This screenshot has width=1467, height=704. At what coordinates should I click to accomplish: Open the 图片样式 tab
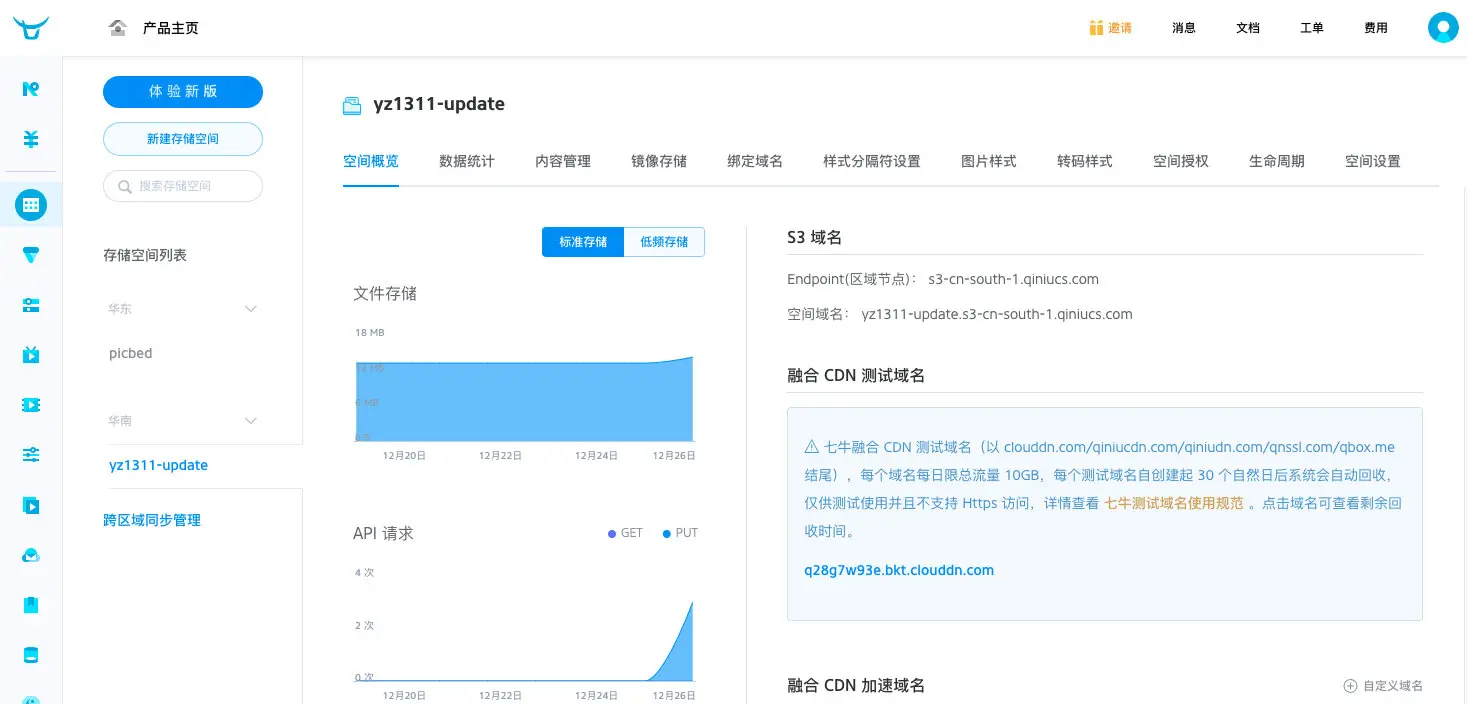[x=989, y=161]
